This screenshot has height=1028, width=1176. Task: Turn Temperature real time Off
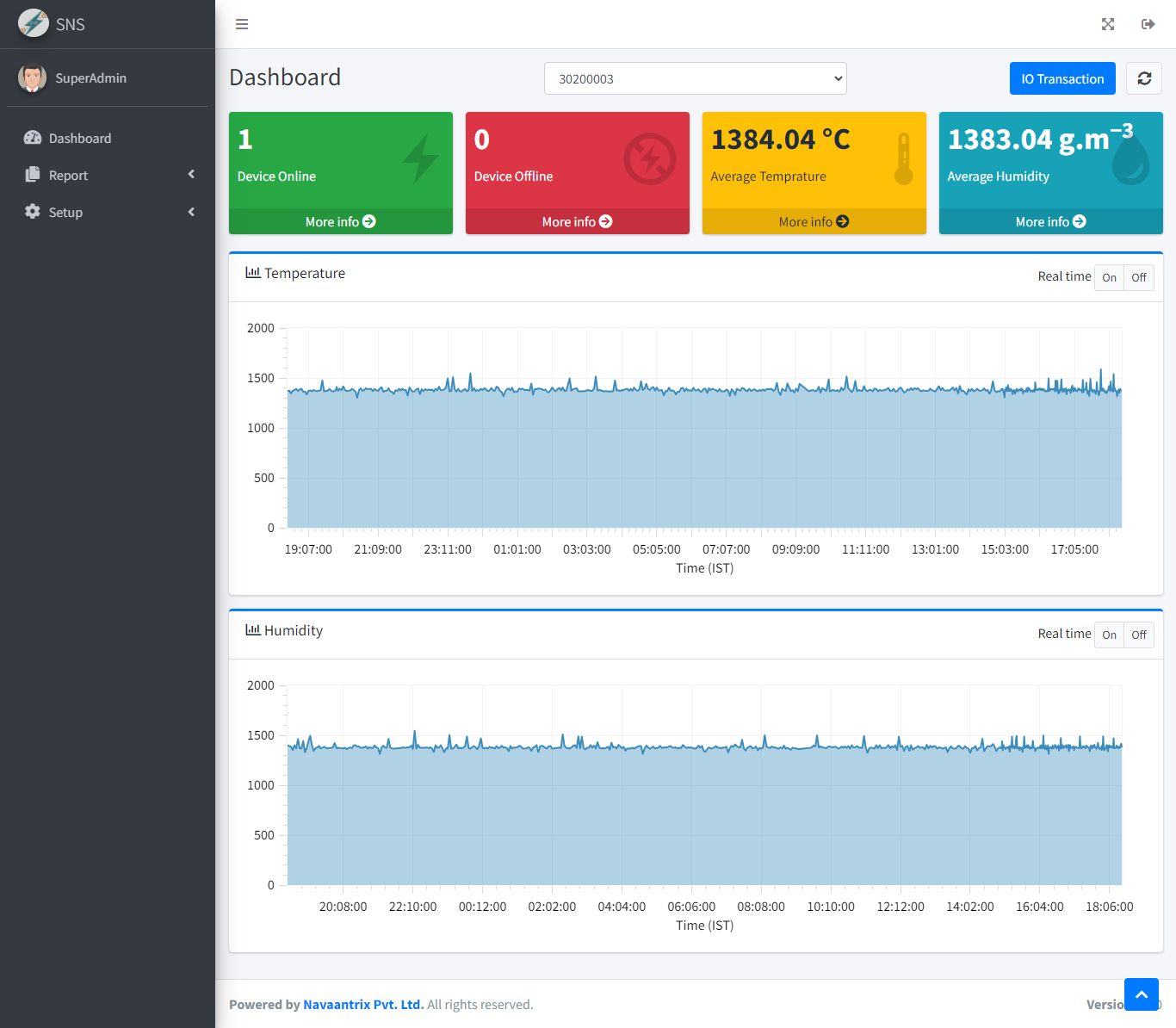pyautogui.click(x=1139, y=277)
